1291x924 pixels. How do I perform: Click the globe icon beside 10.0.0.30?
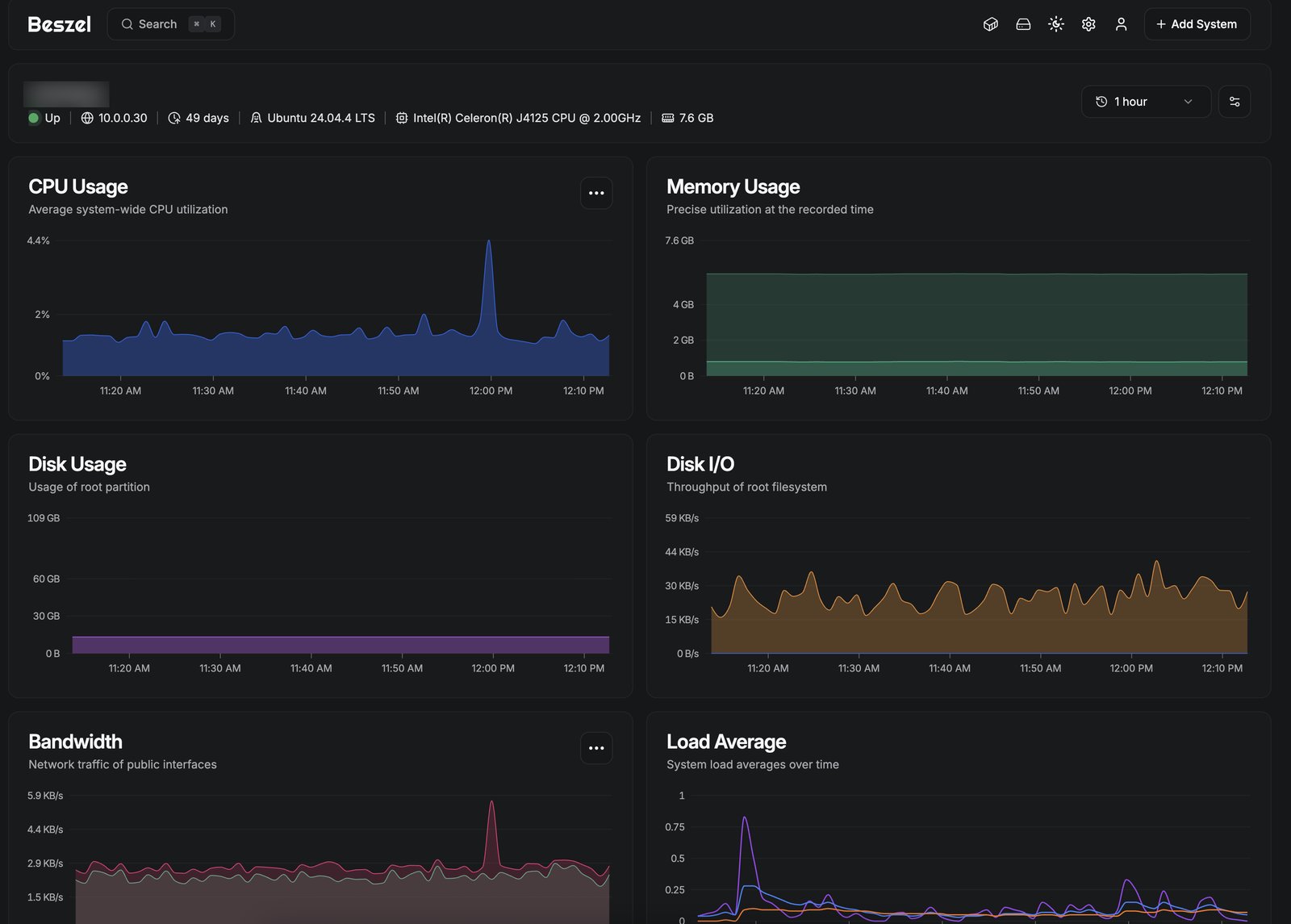pyautogui.click(x=87, y=118)
